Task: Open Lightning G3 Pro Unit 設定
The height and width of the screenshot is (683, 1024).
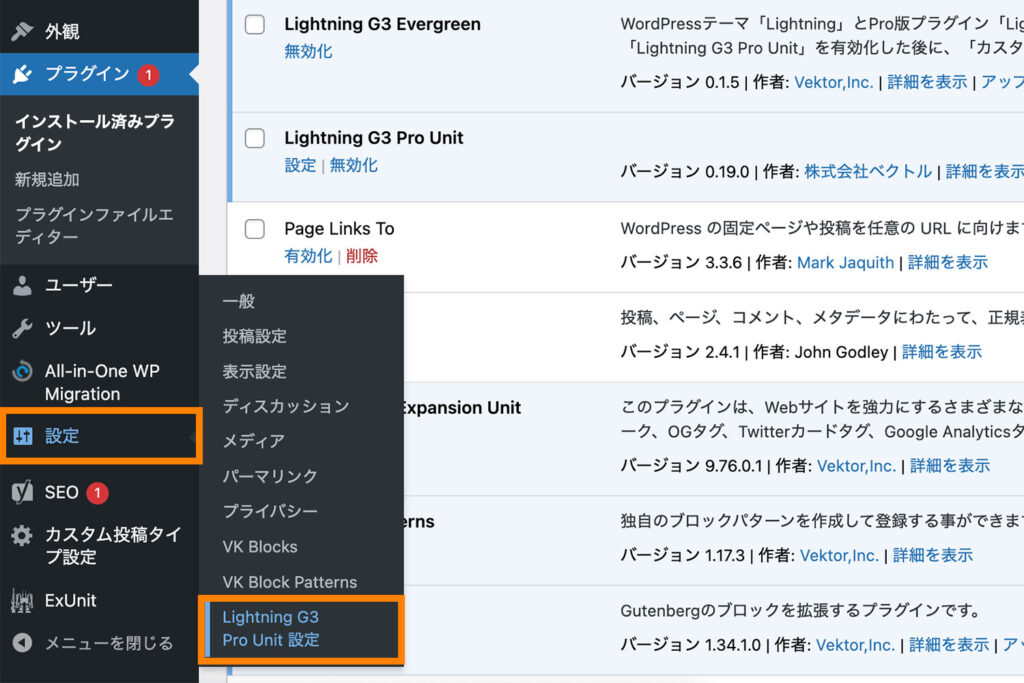Action: (x=268, y=630)
